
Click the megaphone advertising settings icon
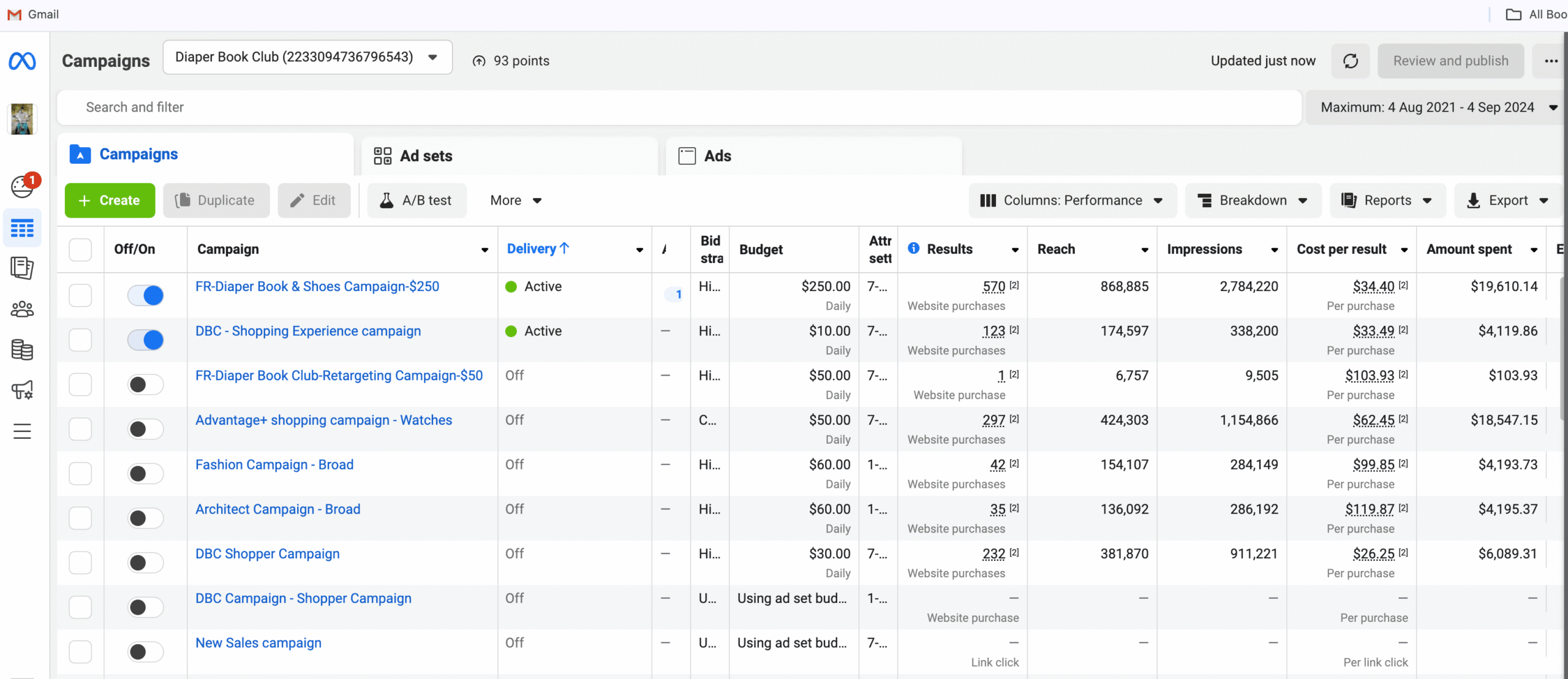[x=22, y=390]
